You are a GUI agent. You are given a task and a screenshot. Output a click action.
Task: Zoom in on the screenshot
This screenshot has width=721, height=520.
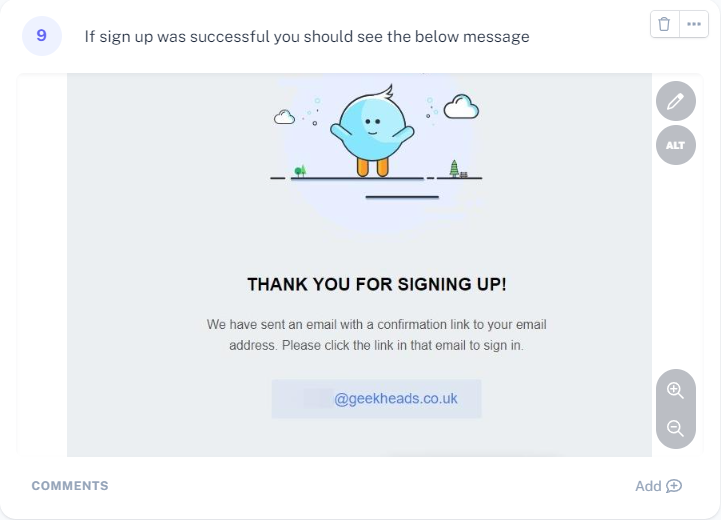pos(676,390)
